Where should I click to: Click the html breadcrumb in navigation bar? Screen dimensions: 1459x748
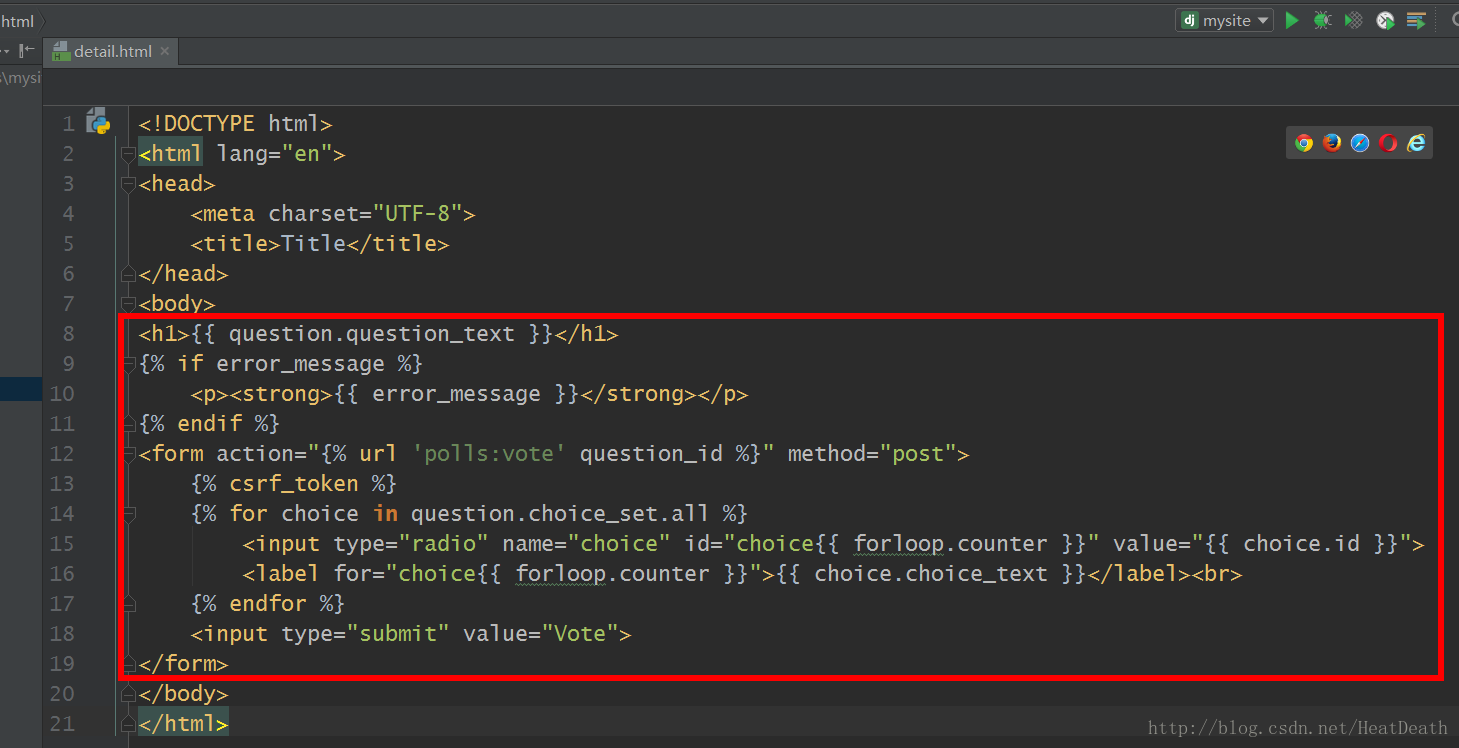tap(17, 20)
